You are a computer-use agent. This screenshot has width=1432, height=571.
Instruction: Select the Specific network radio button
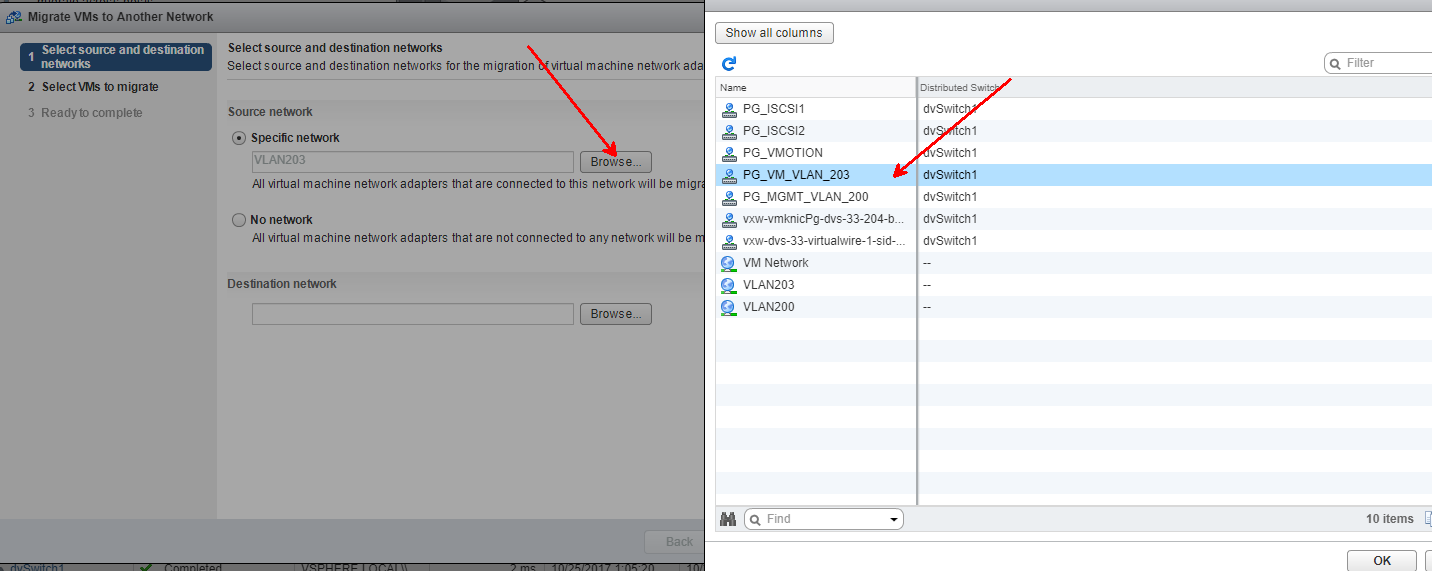[238, 138]
